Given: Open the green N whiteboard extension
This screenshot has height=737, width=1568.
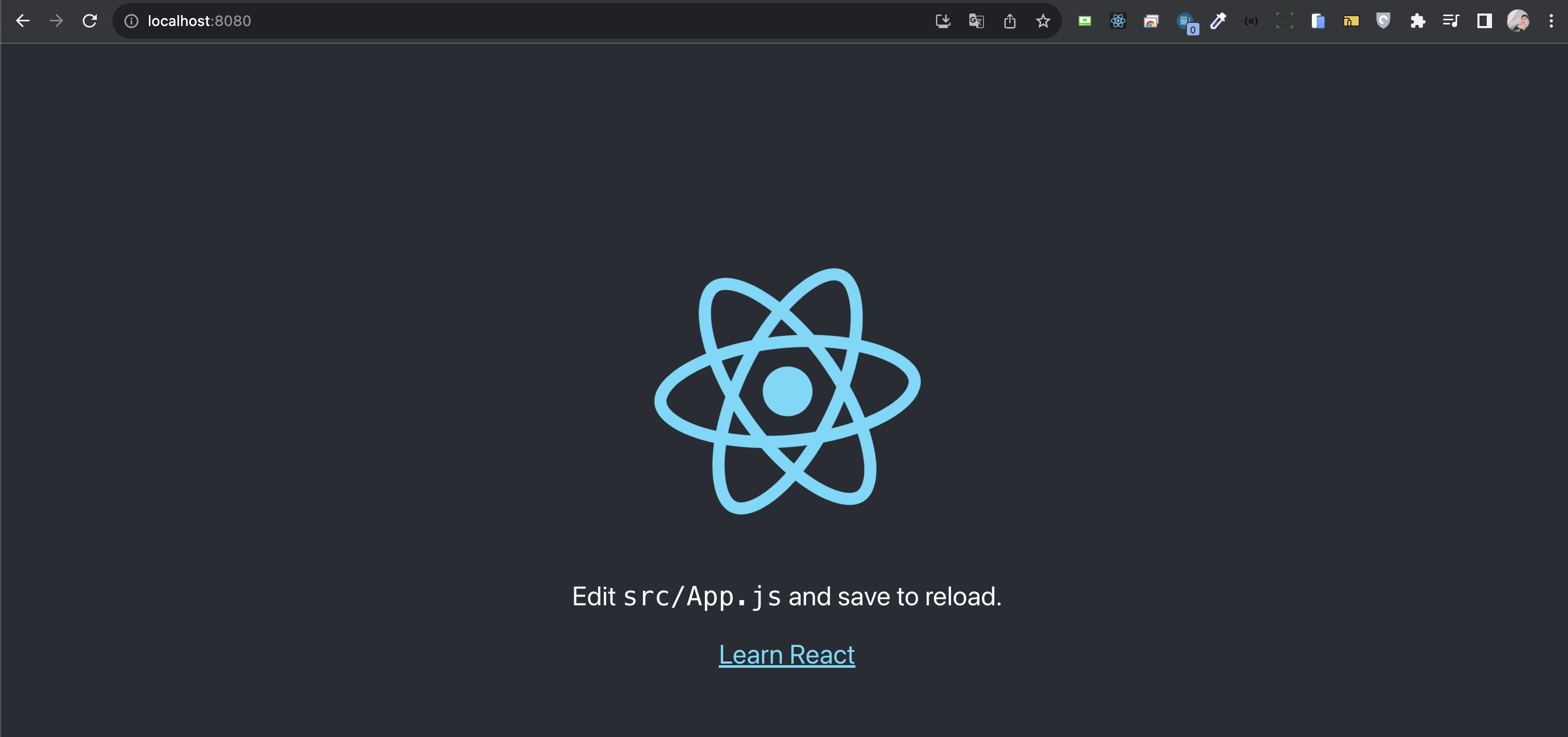Looking at the screenshot, I should point(1085,21).
